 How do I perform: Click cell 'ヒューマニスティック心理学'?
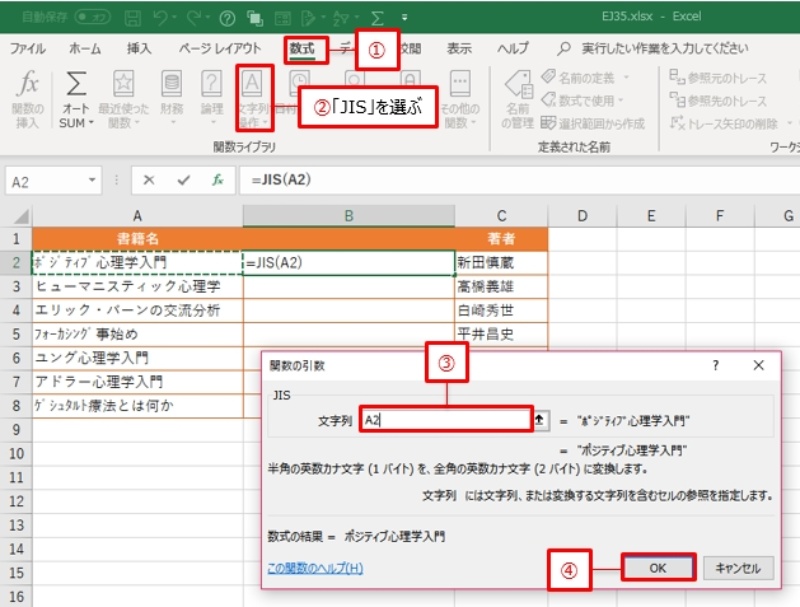point(138,287)
